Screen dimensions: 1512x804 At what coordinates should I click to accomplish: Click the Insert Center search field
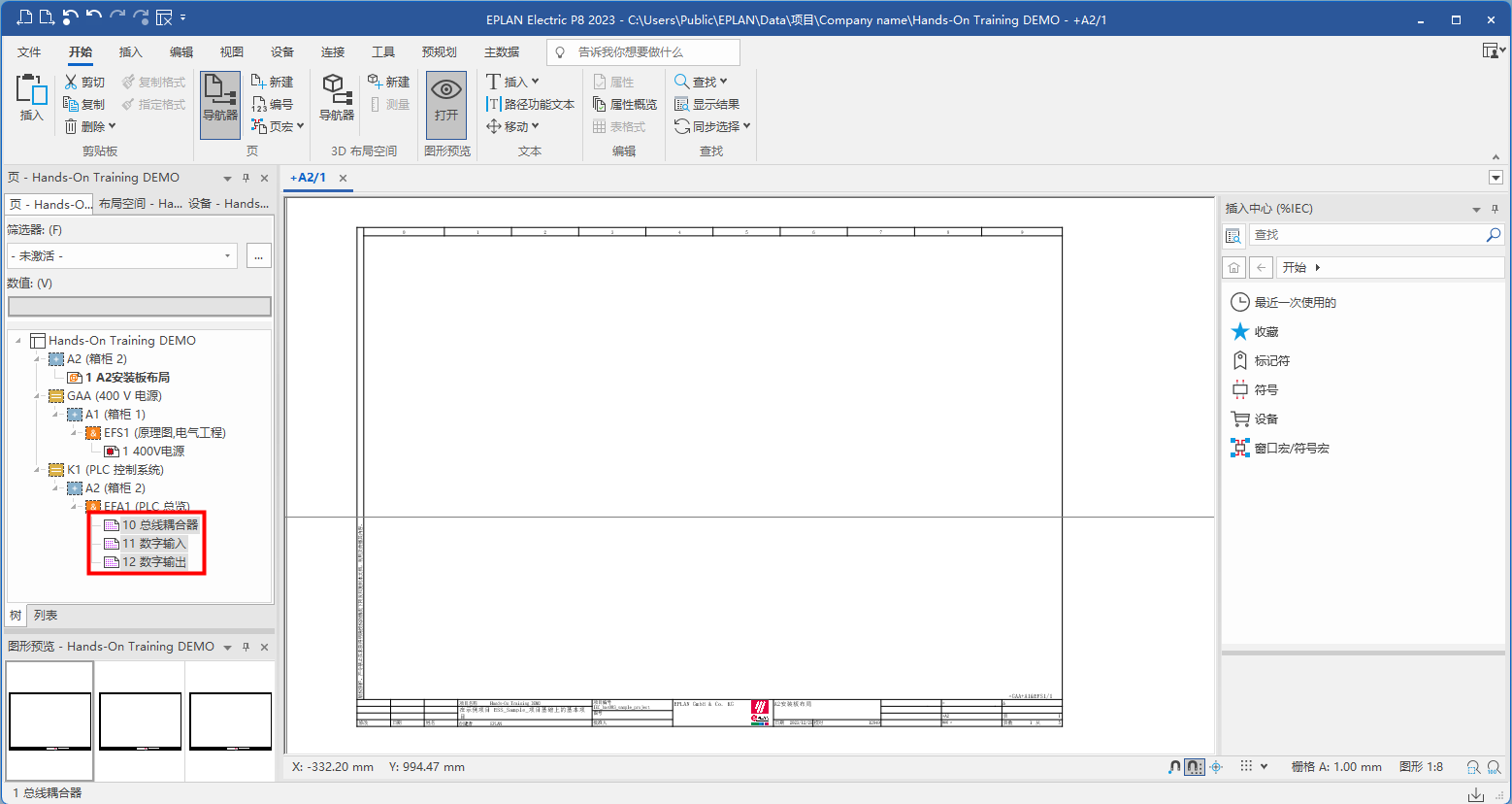coord(1366,235)
